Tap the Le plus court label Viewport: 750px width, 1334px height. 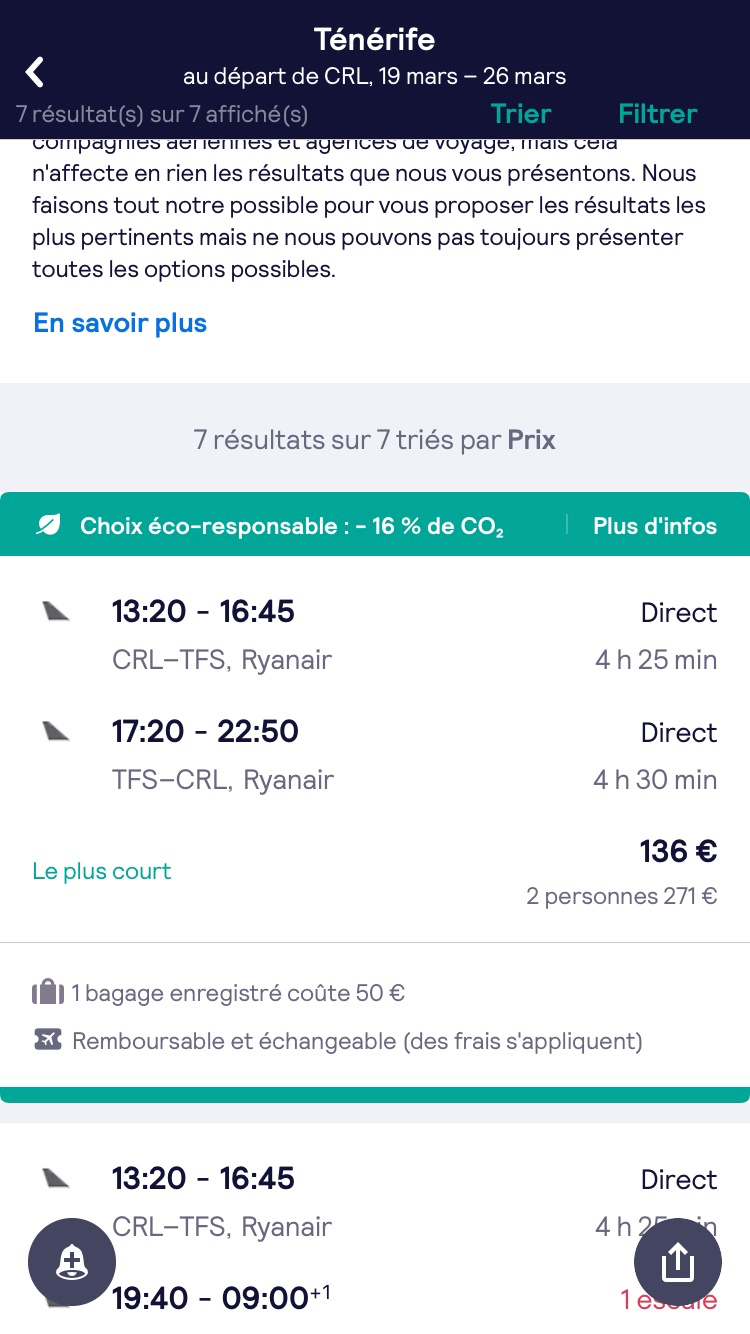click(x=102, y=871)
